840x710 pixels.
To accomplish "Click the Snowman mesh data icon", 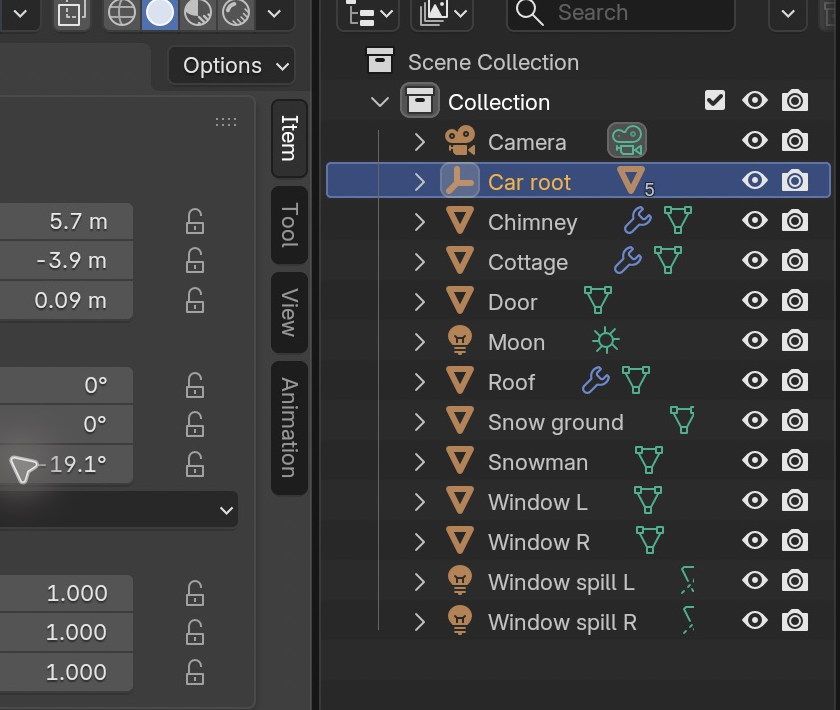I will (649, 460).
